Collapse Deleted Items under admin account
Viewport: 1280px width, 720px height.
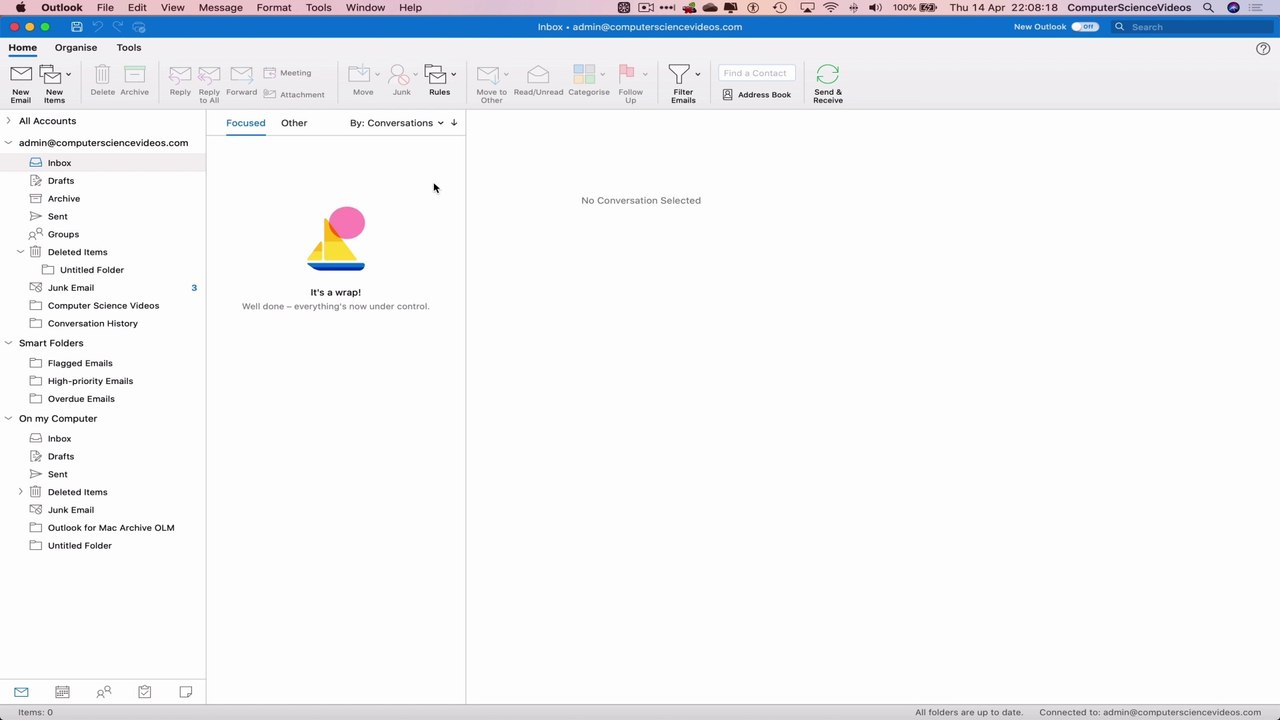(21, 252)
